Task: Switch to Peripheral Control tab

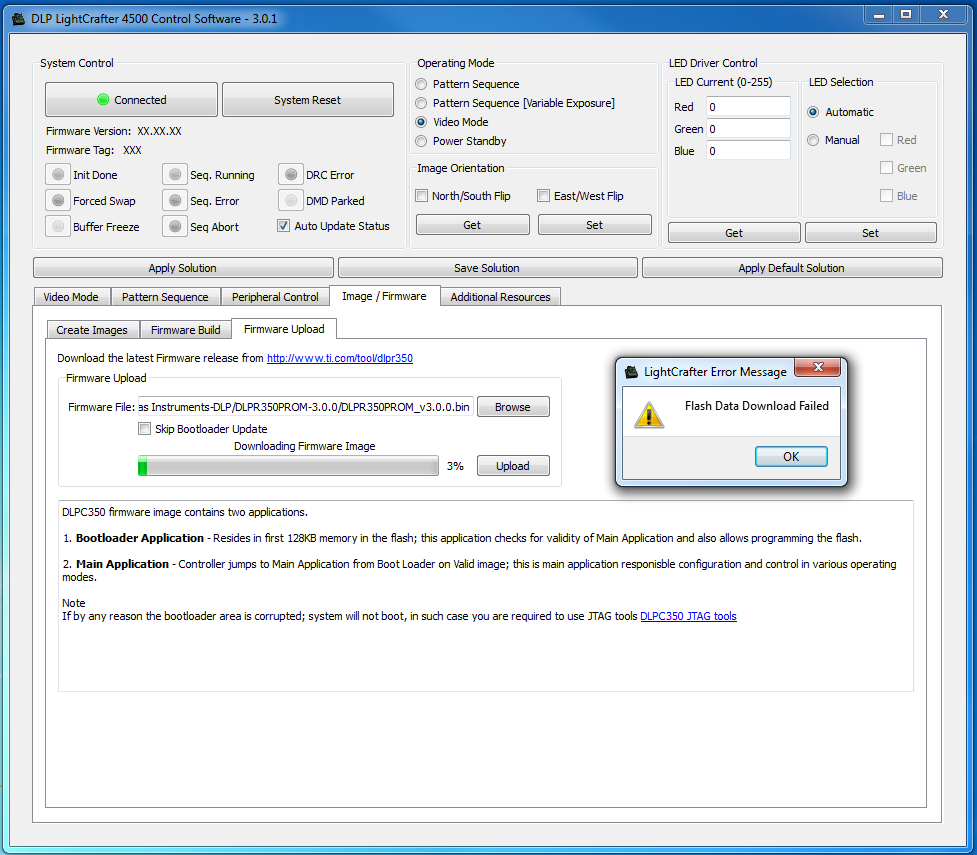Action: pos(275,297)
